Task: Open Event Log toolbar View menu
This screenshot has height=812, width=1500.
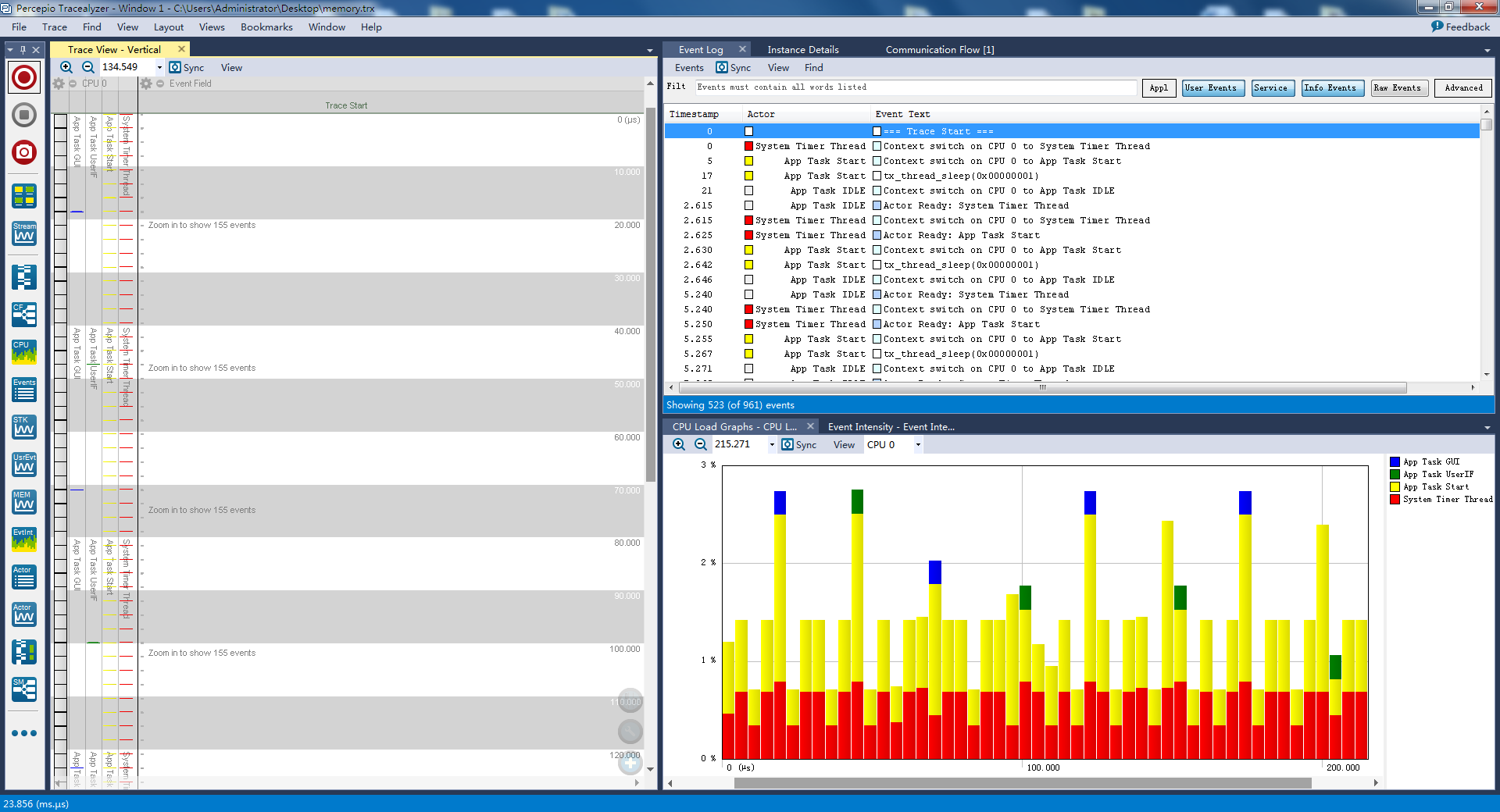Action: [x=778, y=68]
